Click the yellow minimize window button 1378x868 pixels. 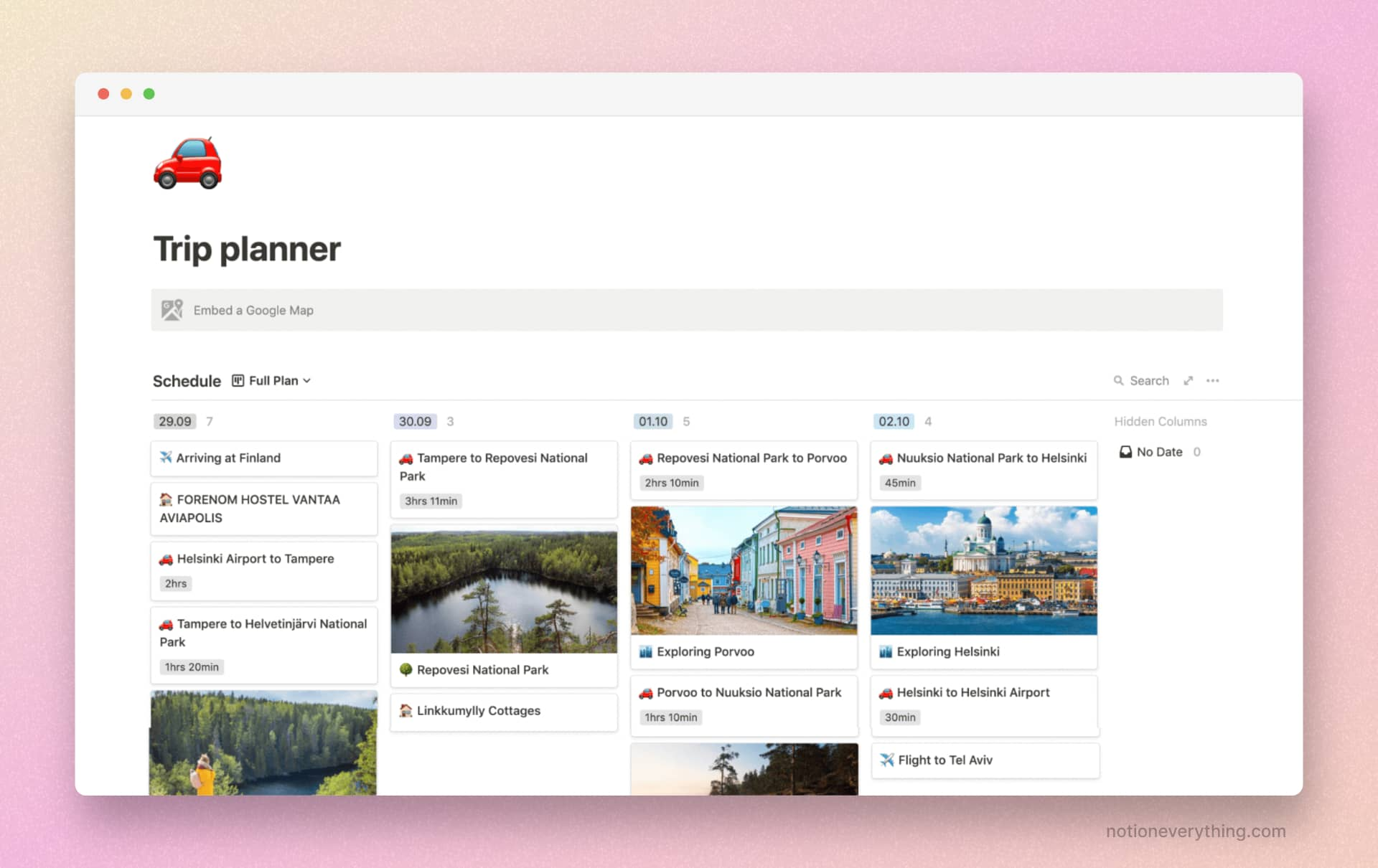pyautogui.click(x=126, y=94)
